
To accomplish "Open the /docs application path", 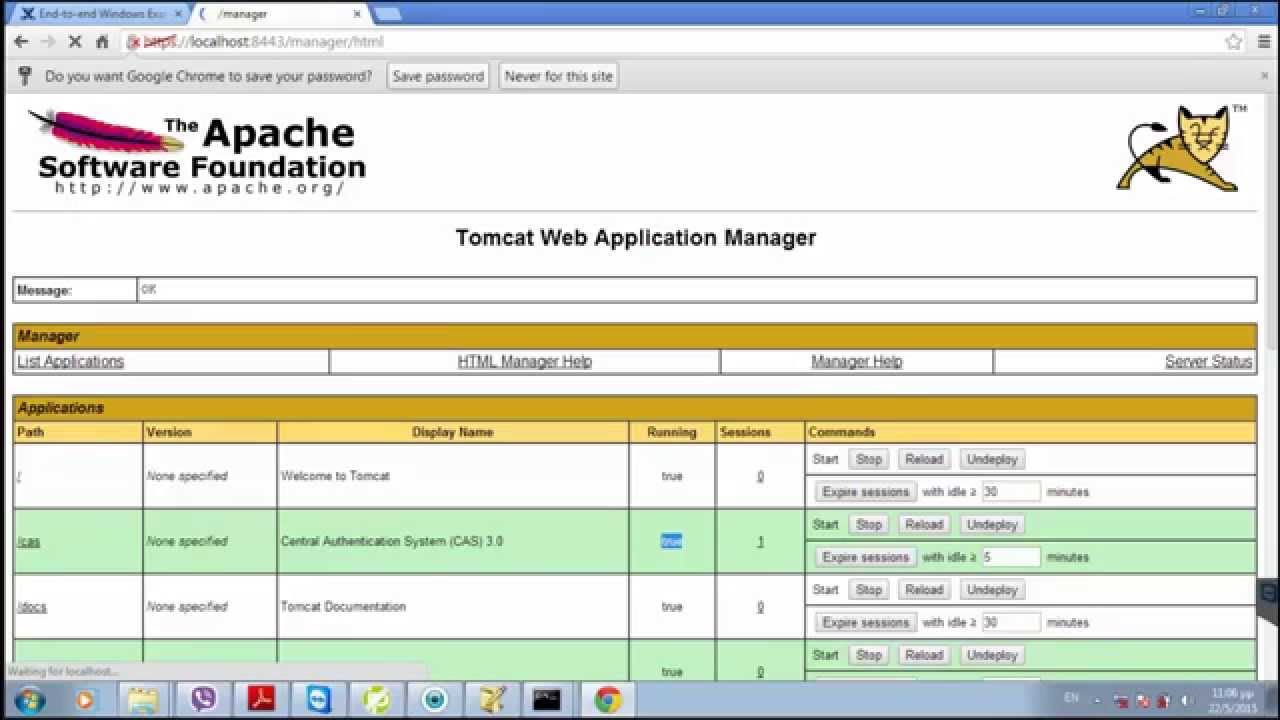I will [x=32, y=607].
